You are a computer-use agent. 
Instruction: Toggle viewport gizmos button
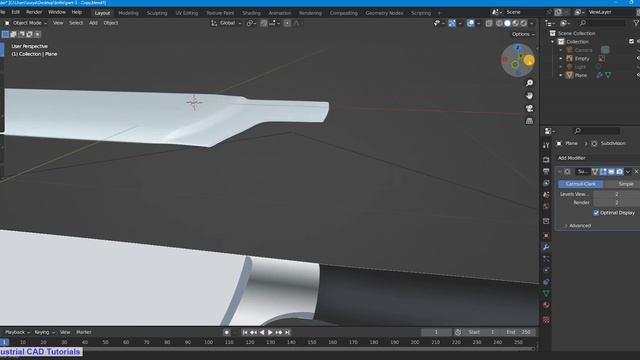point(452,23)
